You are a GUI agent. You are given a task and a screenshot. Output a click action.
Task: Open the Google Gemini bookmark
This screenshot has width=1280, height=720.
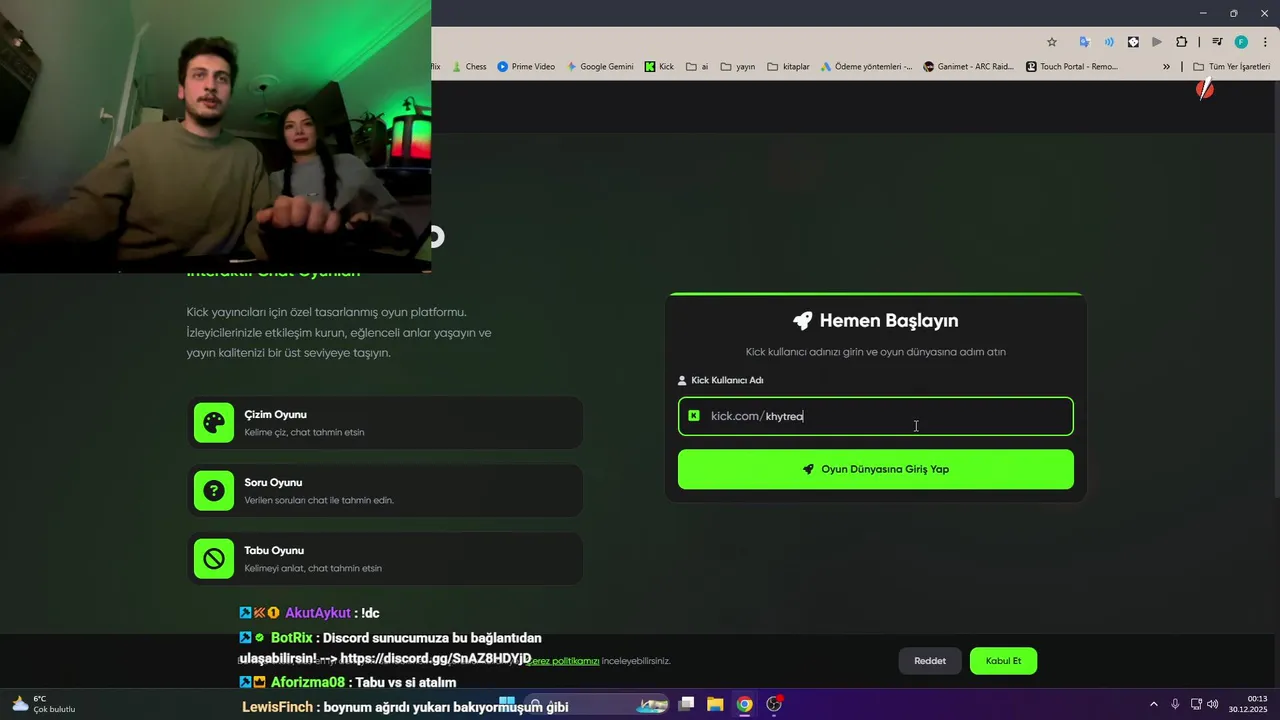(600, 67)
